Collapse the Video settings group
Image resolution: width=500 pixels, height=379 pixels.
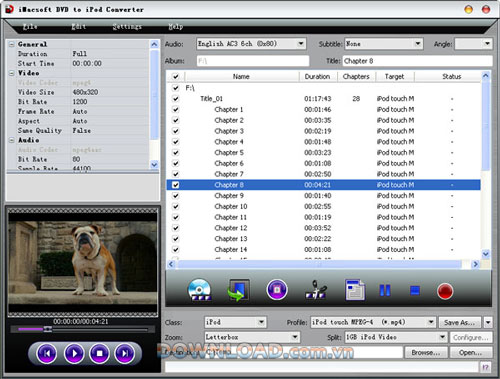[12, 73]
